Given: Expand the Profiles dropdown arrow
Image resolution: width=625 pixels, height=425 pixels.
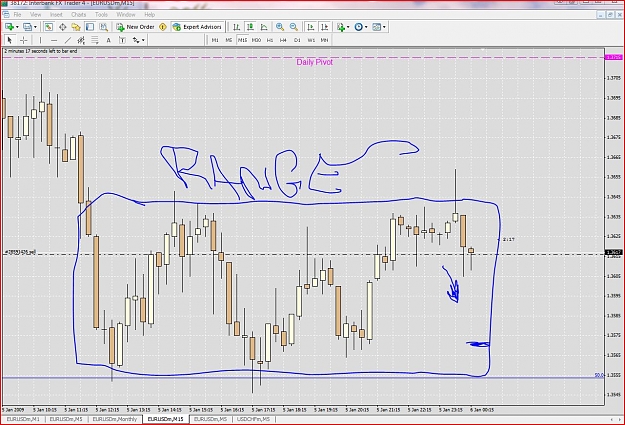Looking at the screenshot, I should [35, 27].
